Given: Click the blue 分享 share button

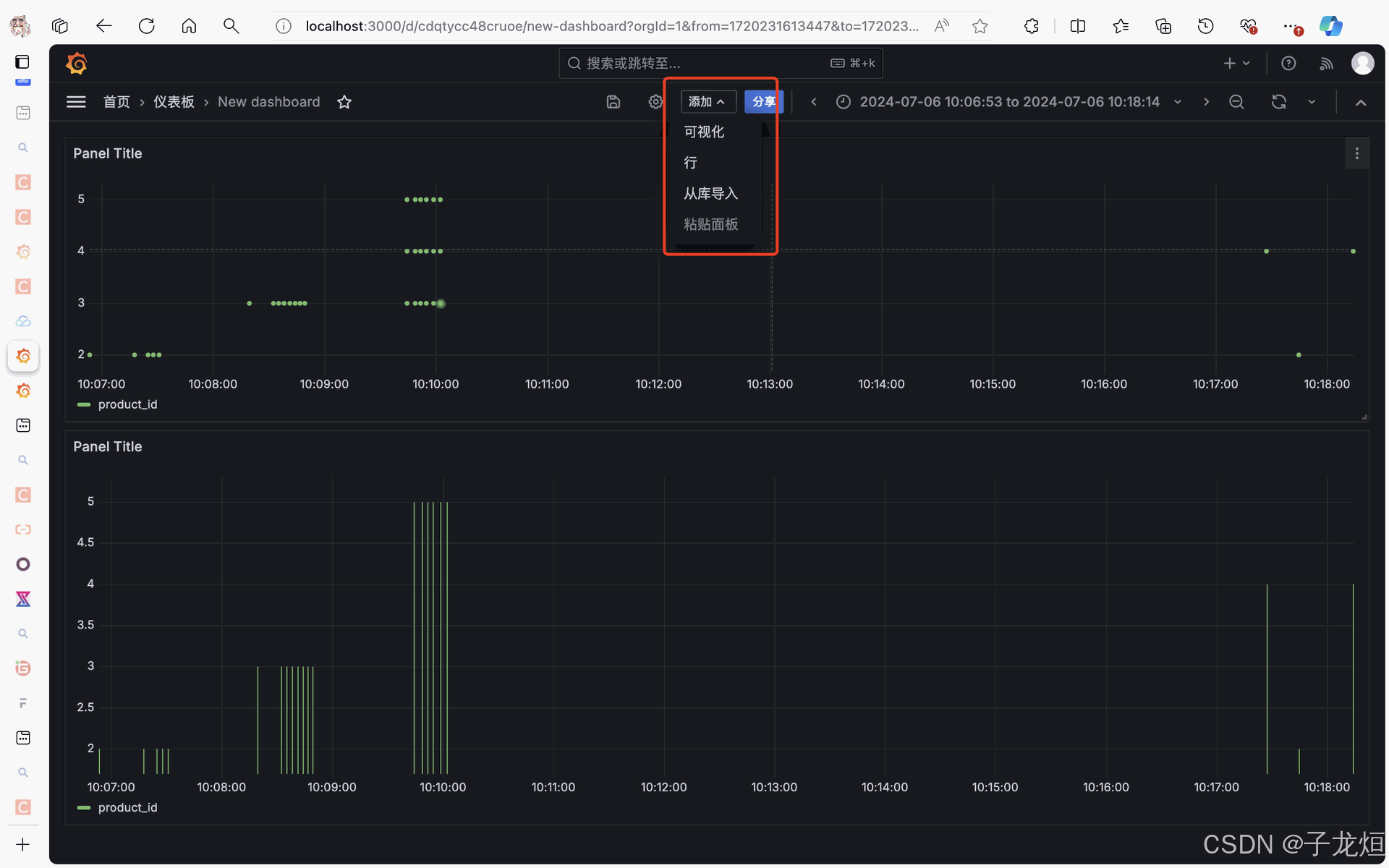Looking at the screenshot, I should 763,102.
